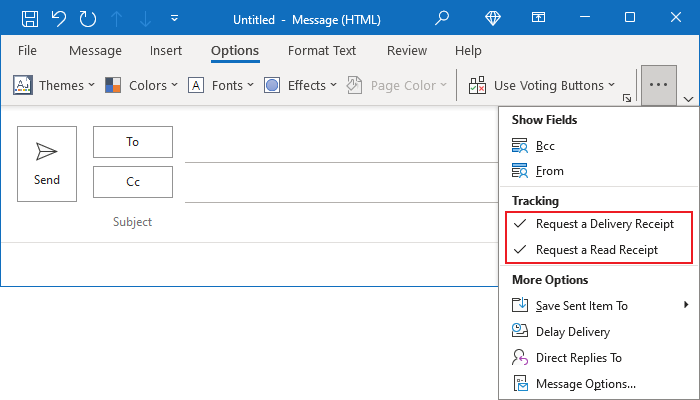
Task: Open the Insert ribbon tab
Action: [x=166, y=51]
